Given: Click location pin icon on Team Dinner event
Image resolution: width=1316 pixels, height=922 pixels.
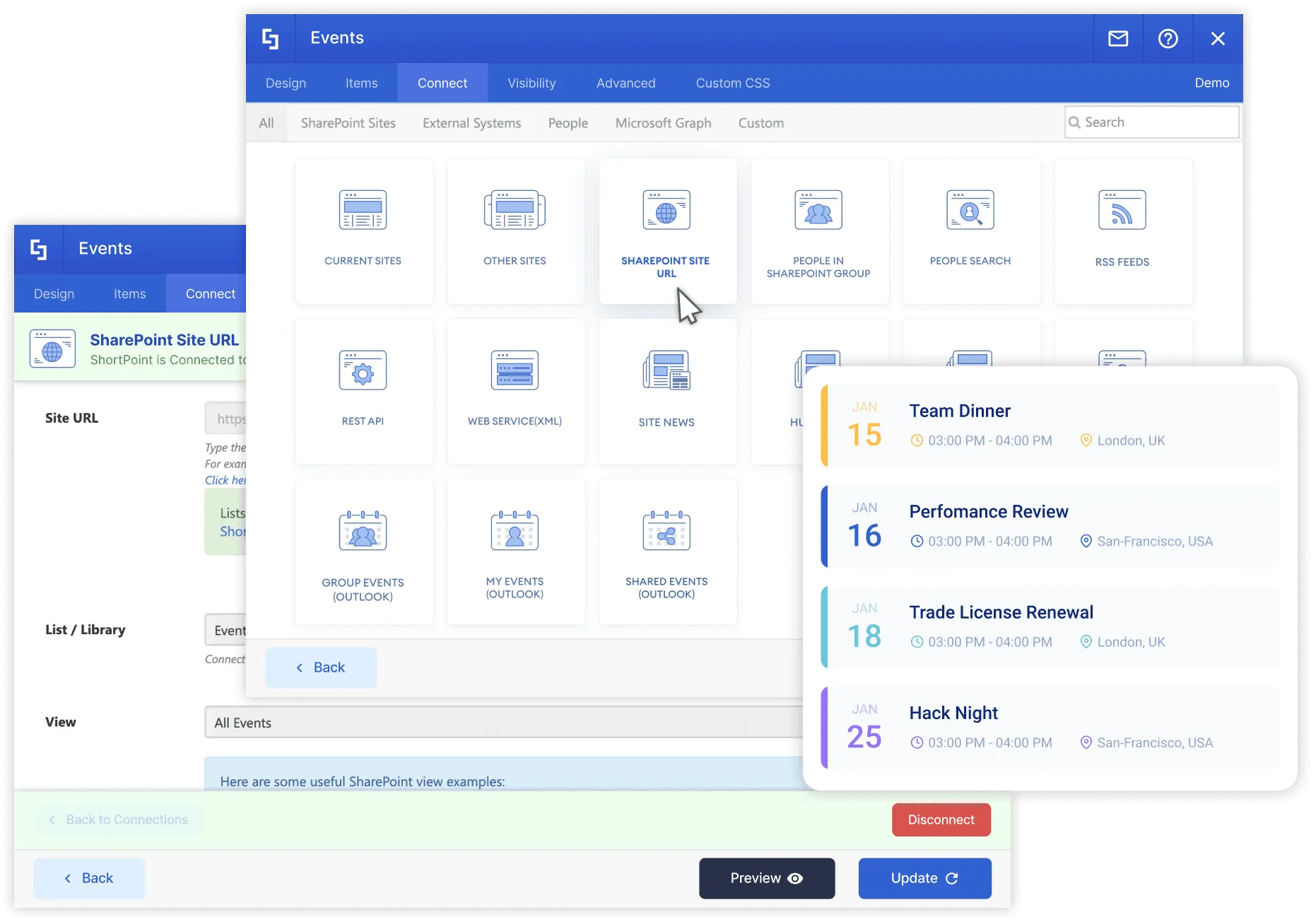Looking at the screenshot, I should [x=1086, y=440].
